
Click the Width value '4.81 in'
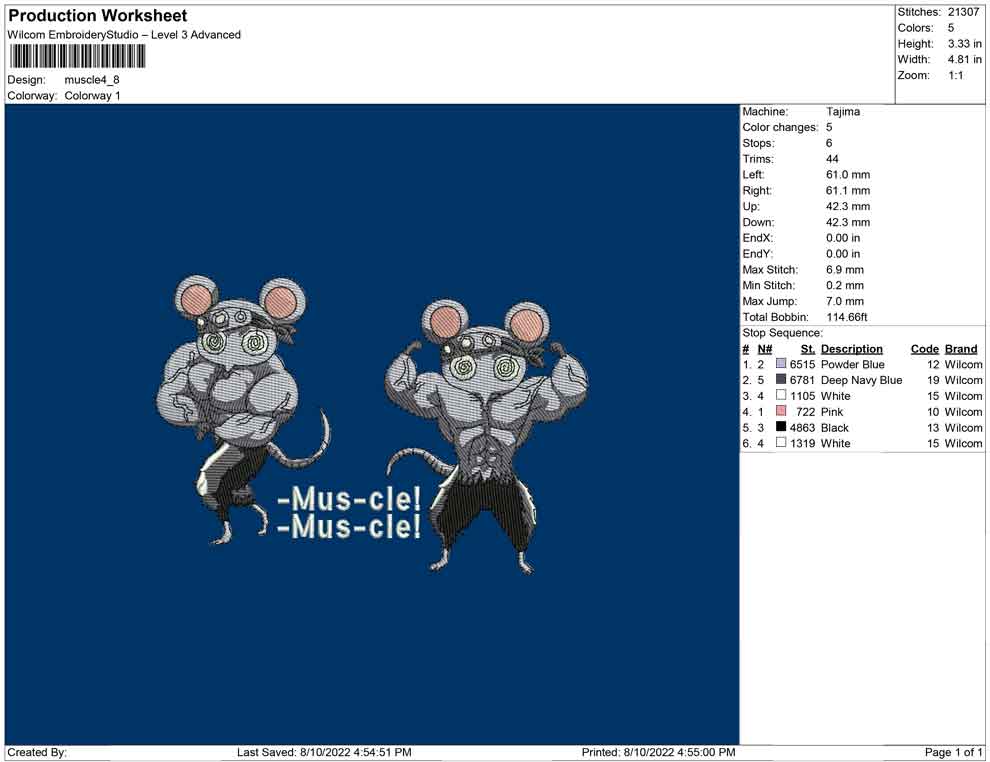(x=965, y=59)
